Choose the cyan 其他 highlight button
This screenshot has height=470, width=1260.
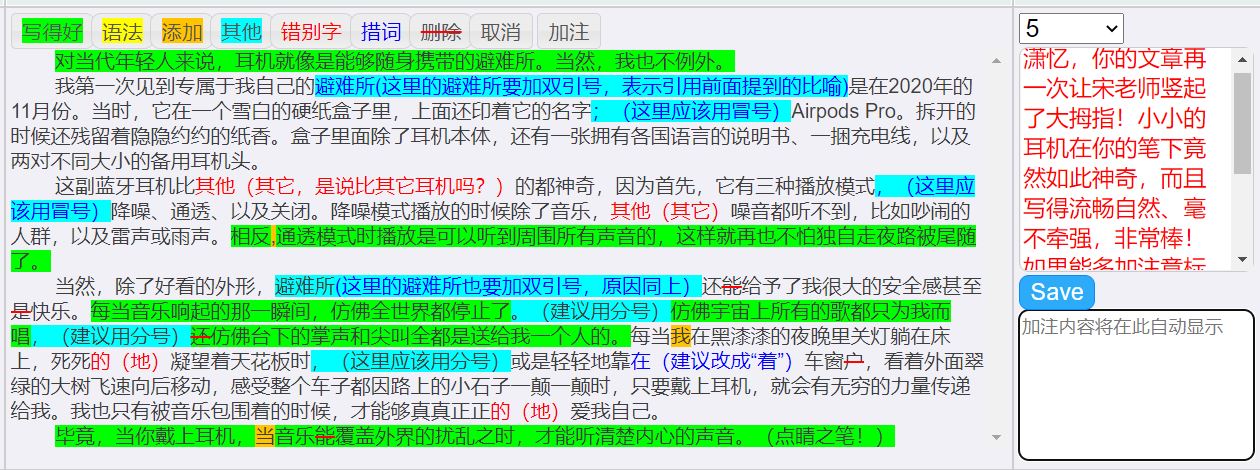point(241,31)
